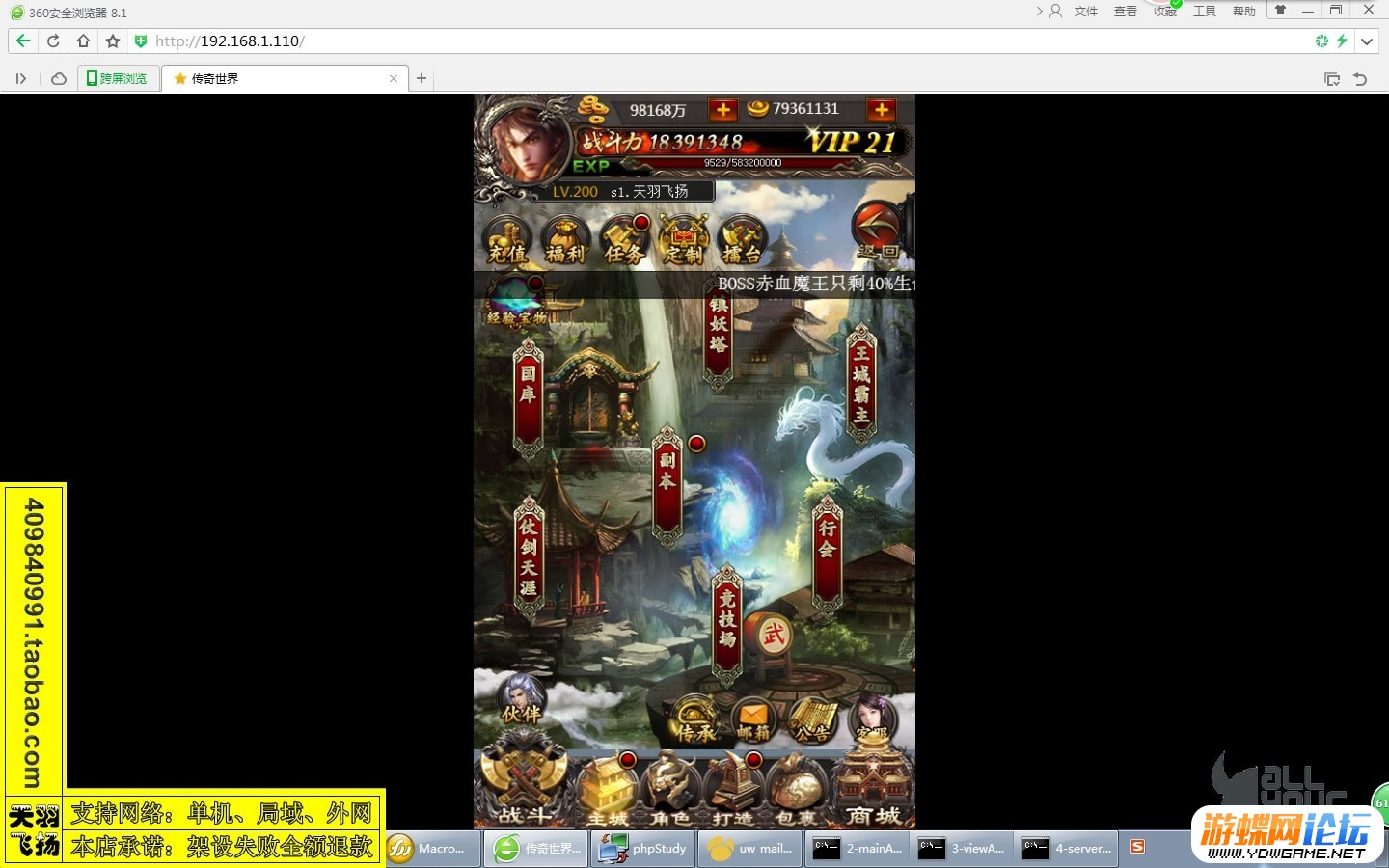Click the red 返回 back arrow
The image size is (1389, 868).
879,231
